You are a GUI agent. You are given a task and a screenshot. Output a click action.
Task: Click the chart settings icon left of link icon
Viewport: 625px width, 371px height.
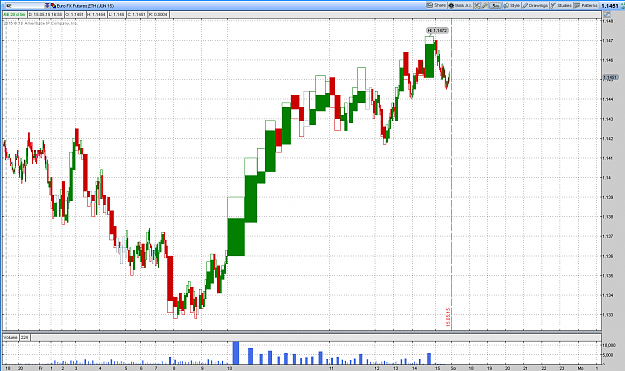tap(477, 6)
